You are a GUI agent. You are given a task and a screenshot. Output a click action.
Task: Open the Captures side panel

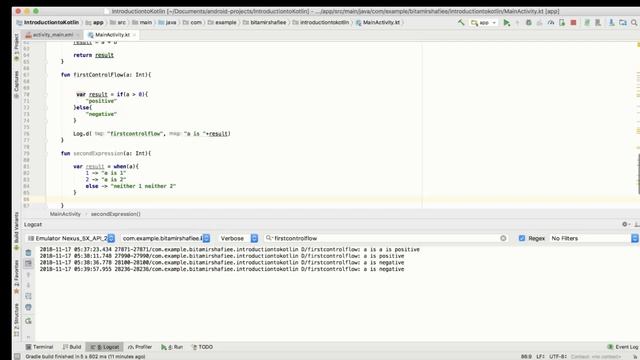click(x=16, y=84)
